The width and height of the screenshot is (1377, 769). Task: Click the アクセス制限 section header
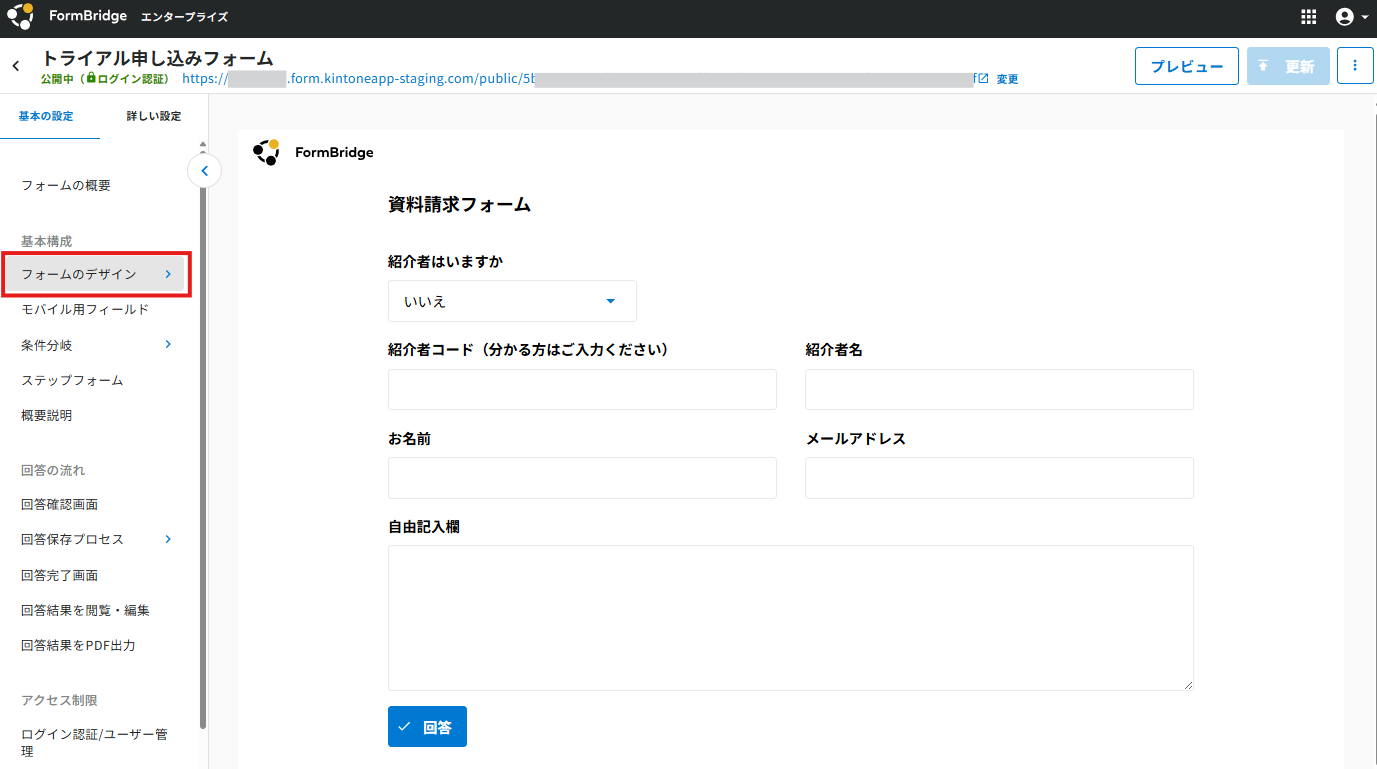59,700
